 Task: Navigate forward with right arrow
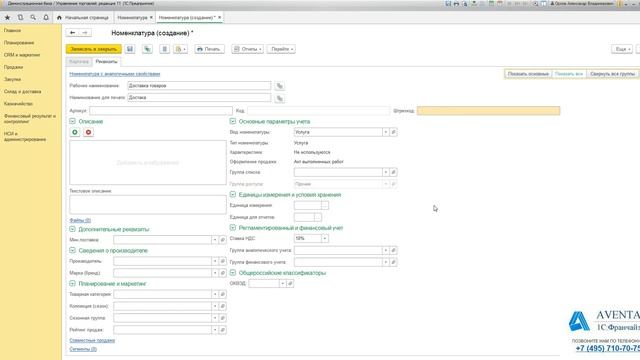pos(85,33)
